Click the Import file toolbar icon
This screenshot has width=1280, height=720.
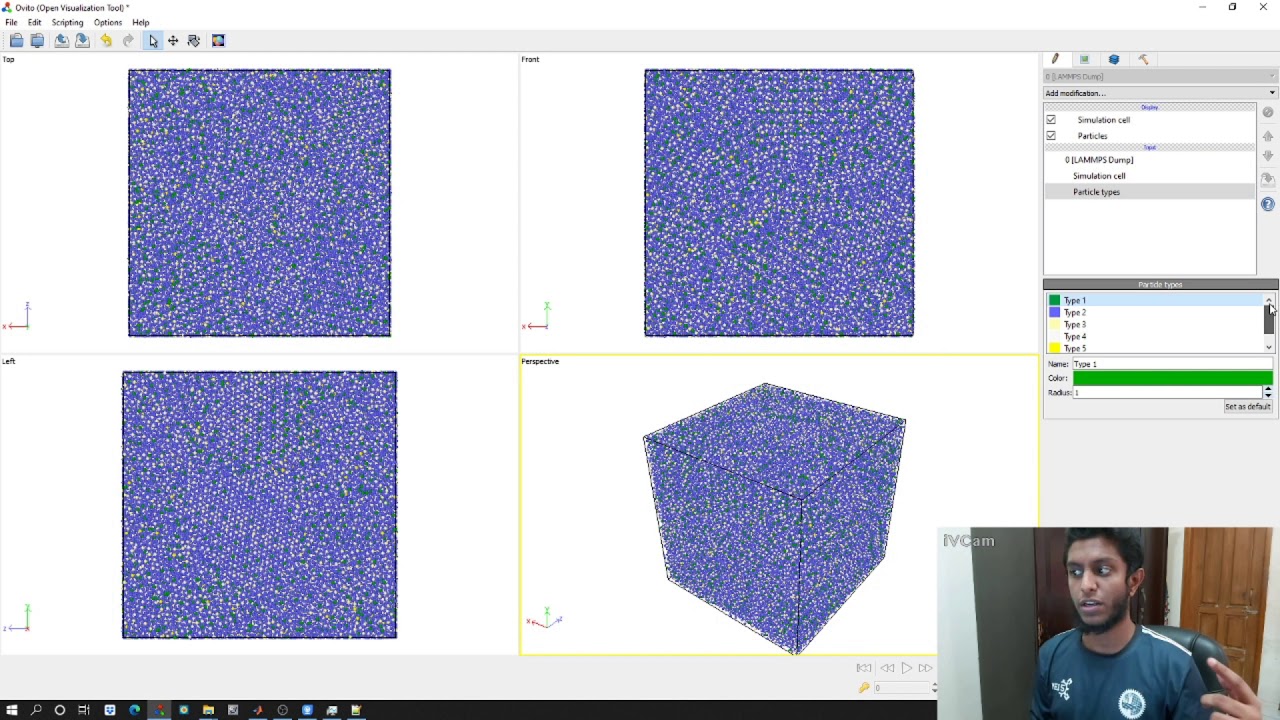tap(16, 40)
